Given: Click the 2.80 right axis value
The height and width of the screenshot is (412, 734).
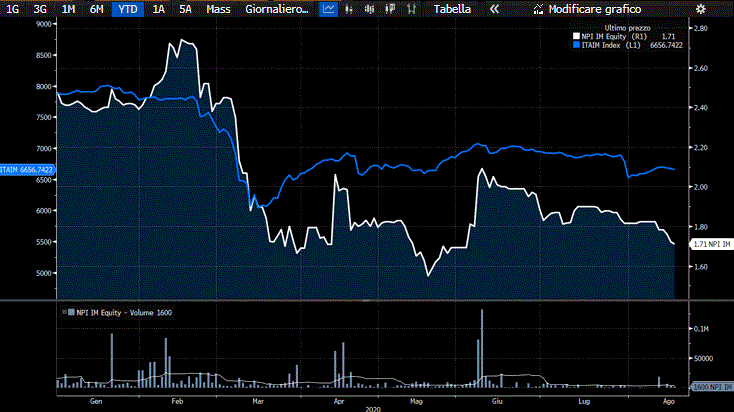Looking at the screenshot, I should click(x=701, y=28).
